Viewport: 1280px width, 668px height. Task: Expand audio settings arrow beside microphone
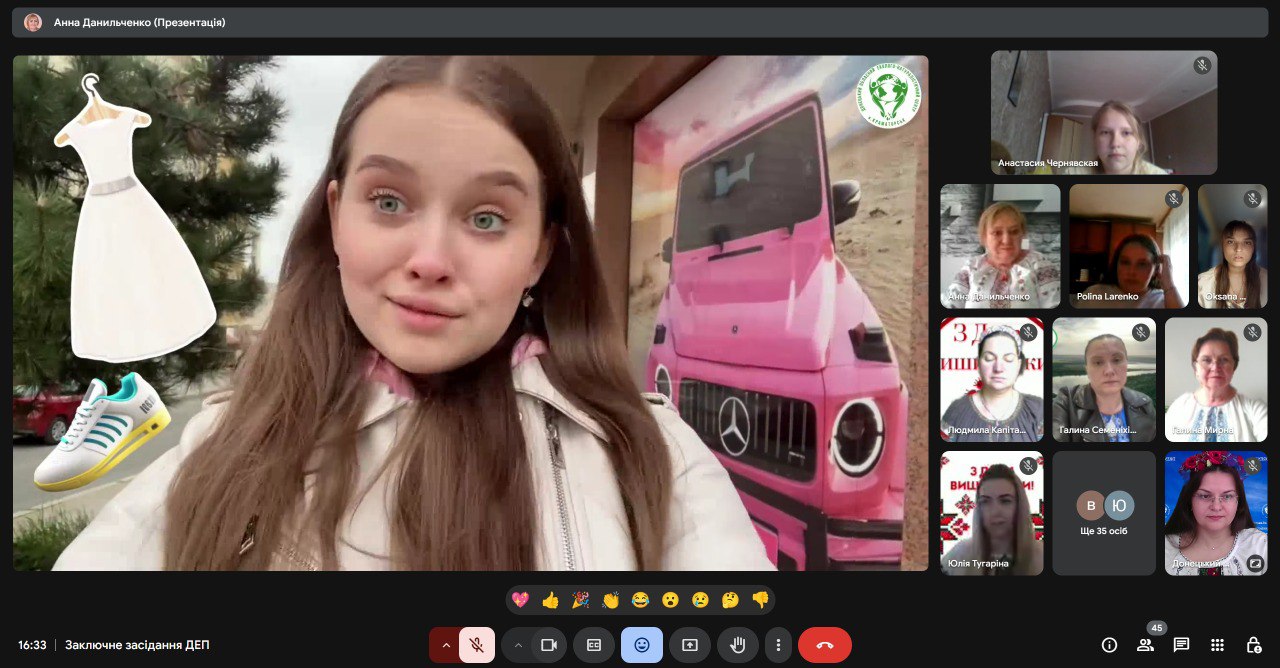444,645
